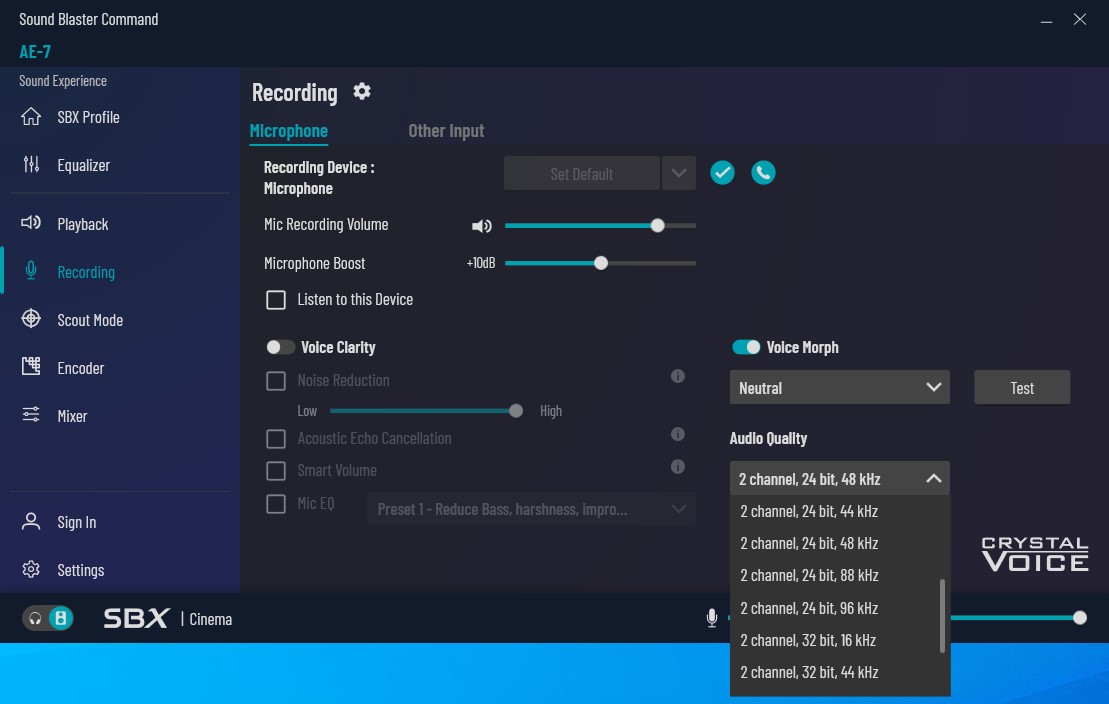Toggle Listen to this Device checkbox
1109x704 pixels.
[276, 300]
